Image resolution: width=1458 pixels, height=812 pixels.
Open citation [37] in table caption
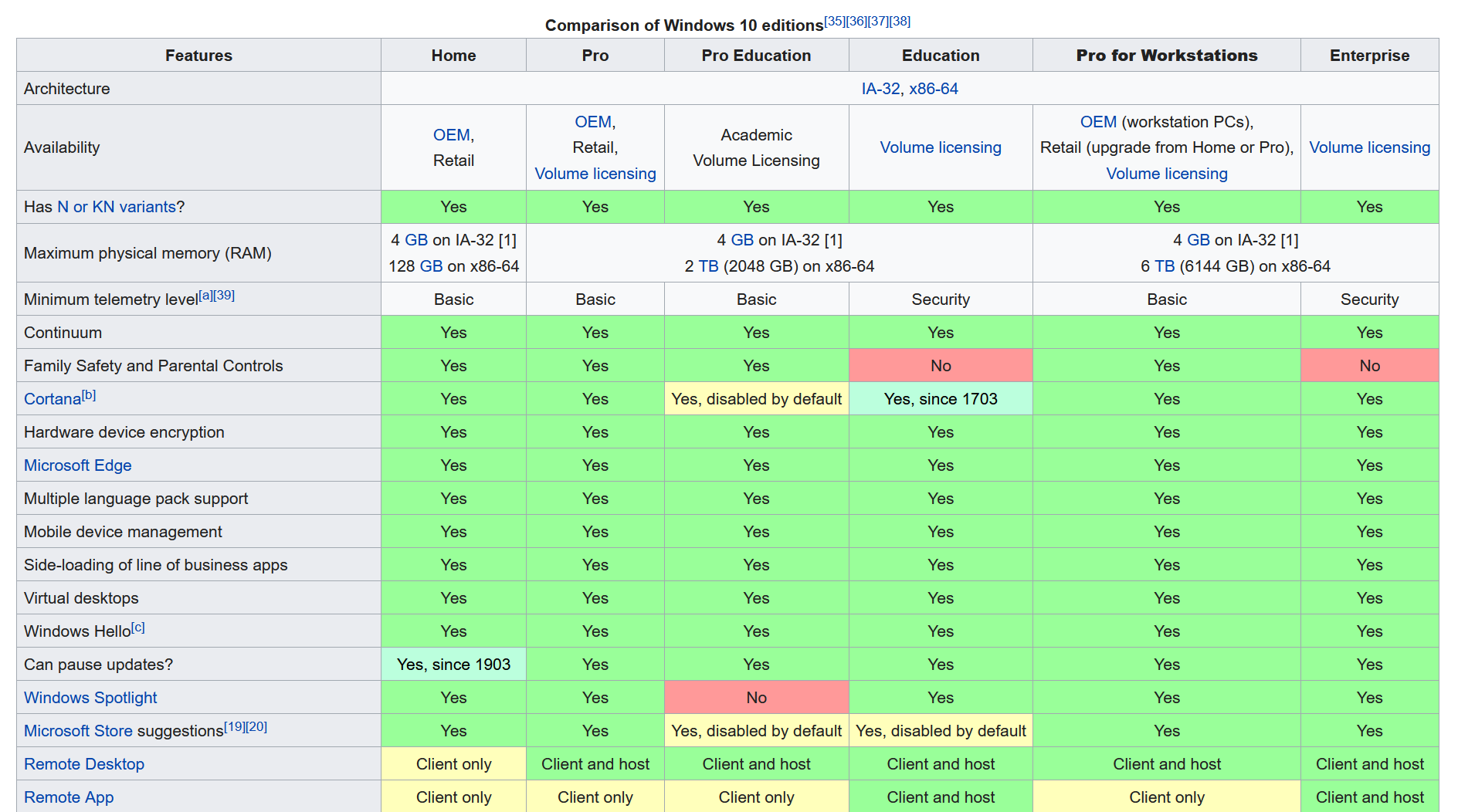point(878,21)
